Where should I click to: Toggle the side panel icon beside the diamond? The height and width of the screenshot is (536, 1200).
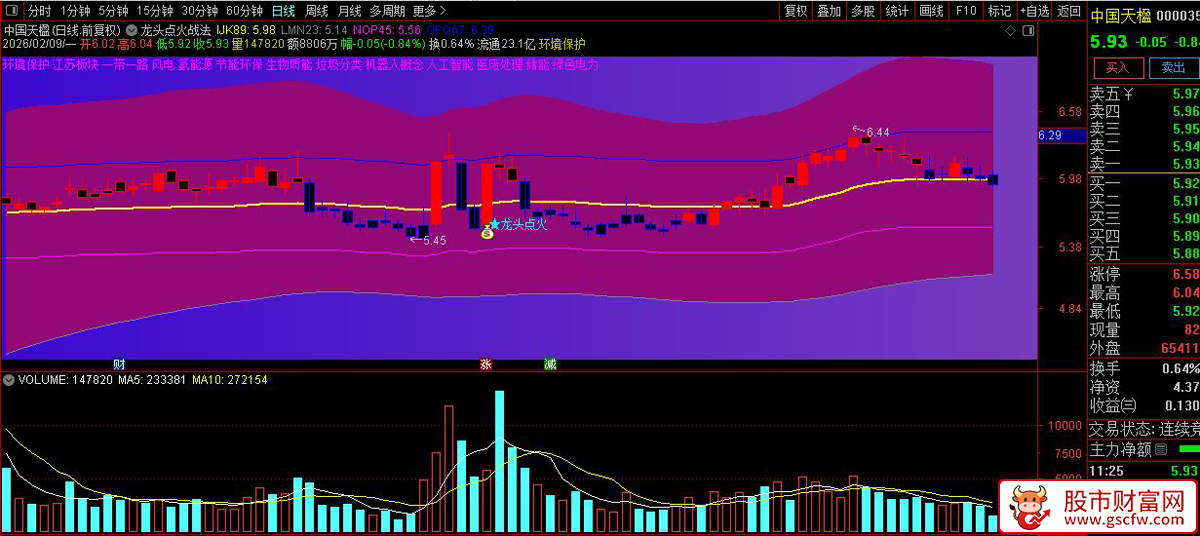point(1030,31)
